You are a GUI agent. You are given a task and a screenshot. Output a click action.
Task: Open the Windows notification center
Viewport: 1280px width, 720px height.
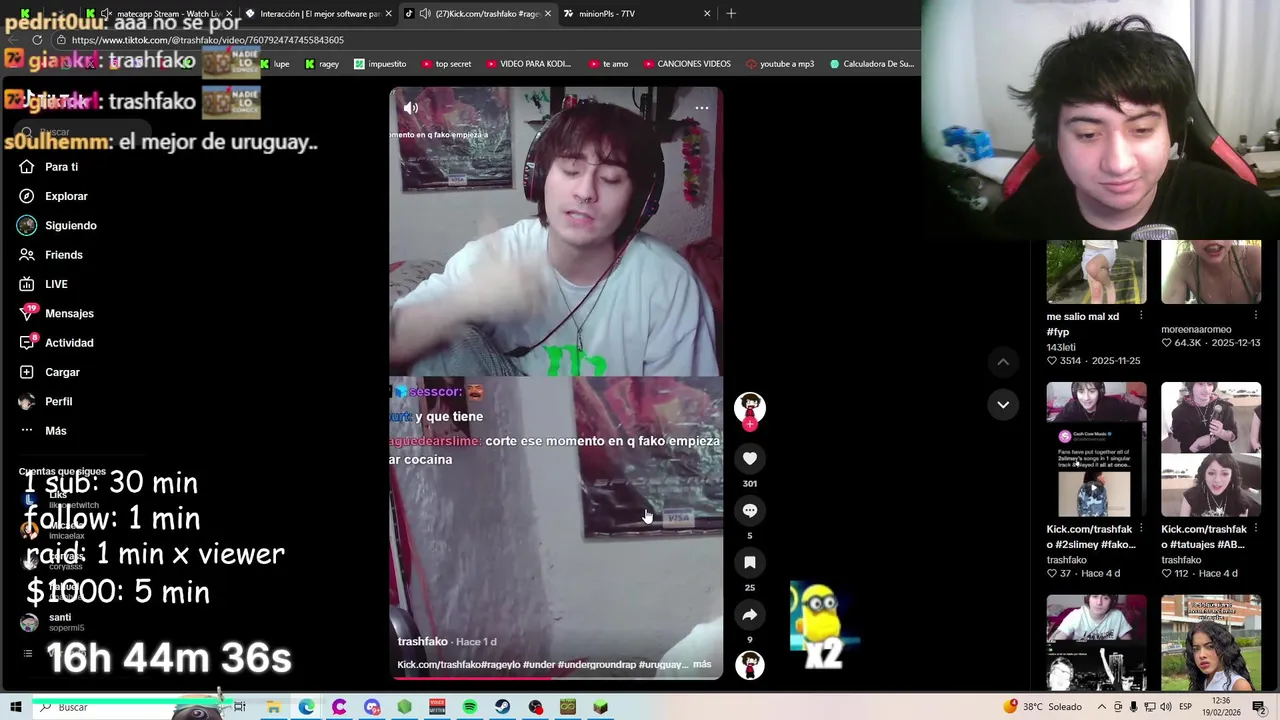[x=1259, y=707]
